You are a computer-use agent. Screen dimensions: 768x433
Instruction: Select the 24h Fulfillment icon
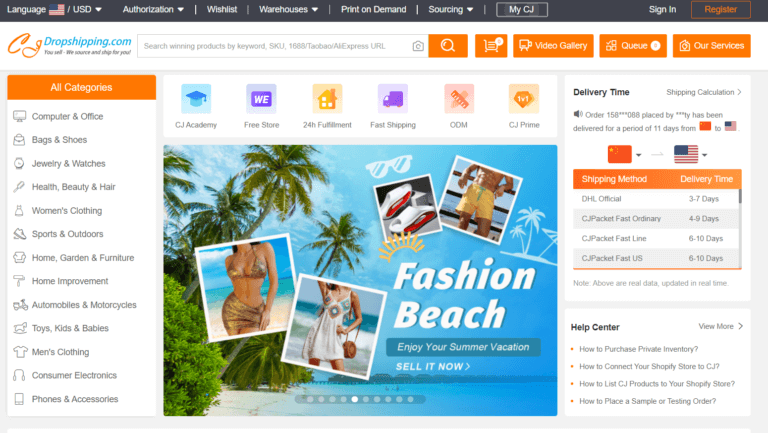pos(327,98)
